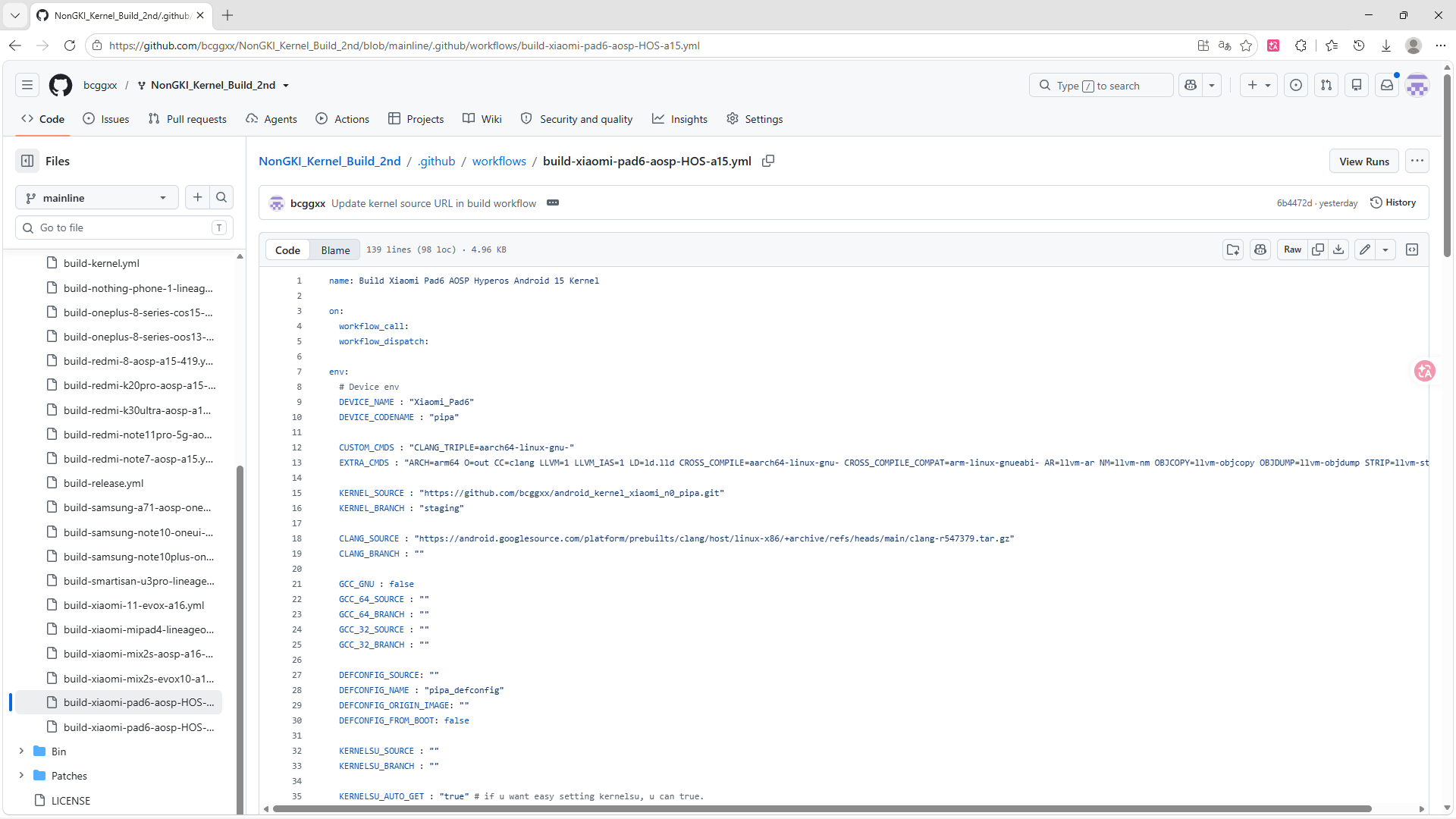The width and height of the screenshot is (1456, 819).
Task: Switch to the Blame view
Action: (335, 249)
